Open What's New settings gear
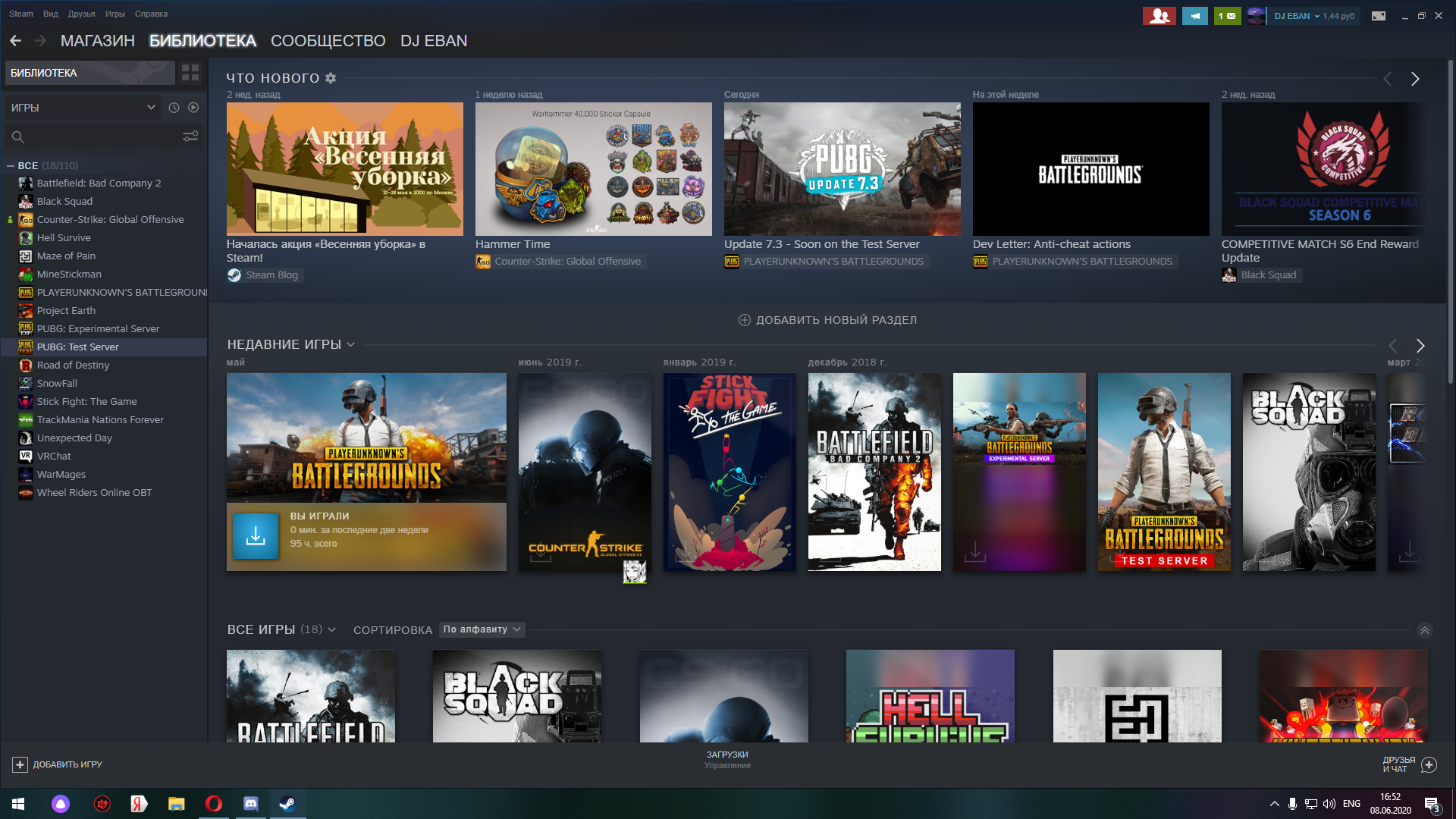The image size is (1456, 819). click(331, 78)
